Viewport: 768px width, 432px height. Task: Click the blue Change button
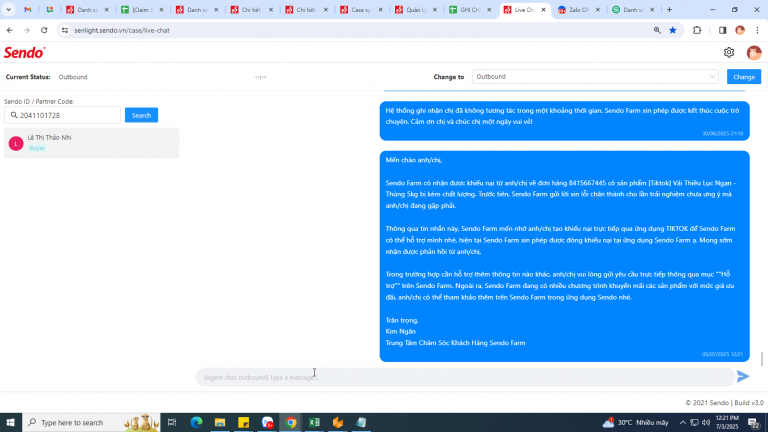click(x=744, y=77)
